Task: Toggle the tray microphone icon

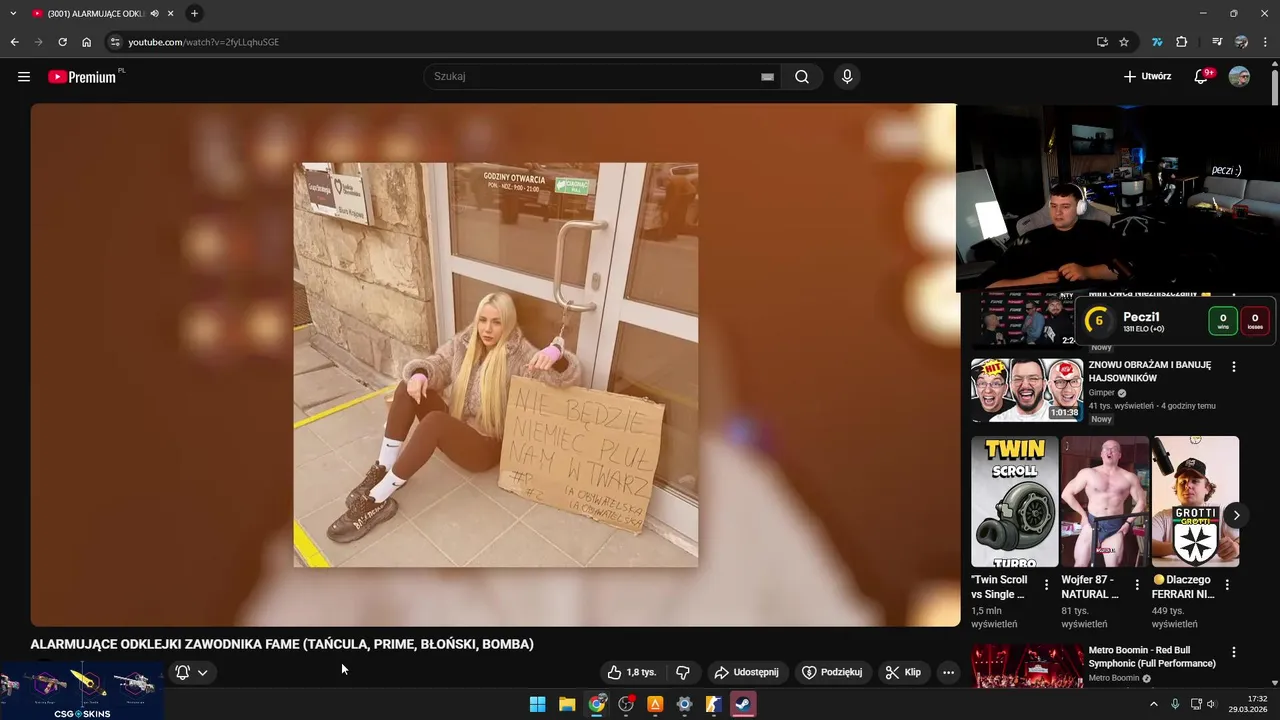Action: tap(1175, 704)
